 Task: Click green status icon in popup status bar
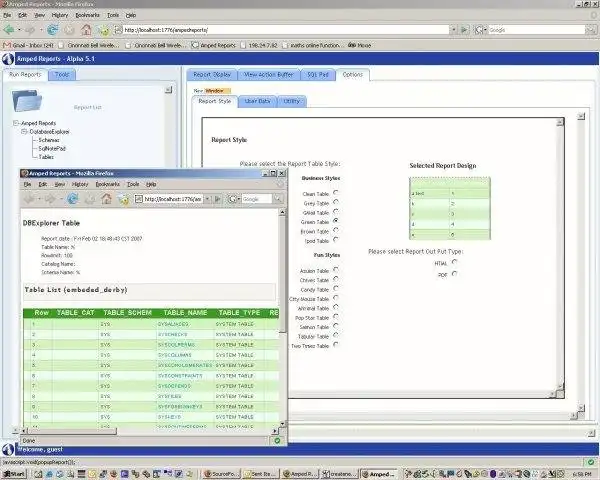click(x=277, y=441)
